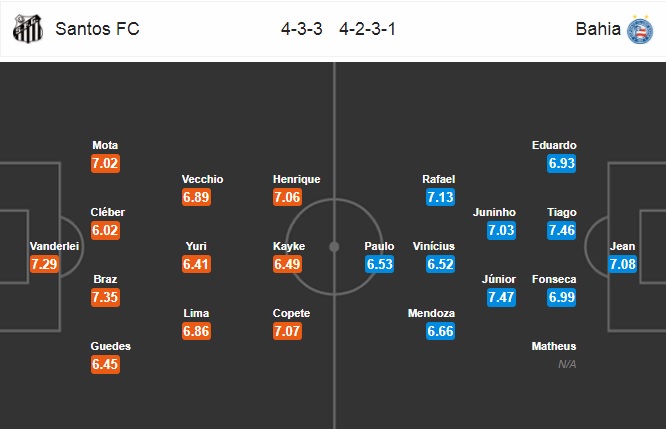Image resolution: width=666 pixels, height=429 pixels.
Task: Open player Vecchio's name
Action: coord(203,179)
